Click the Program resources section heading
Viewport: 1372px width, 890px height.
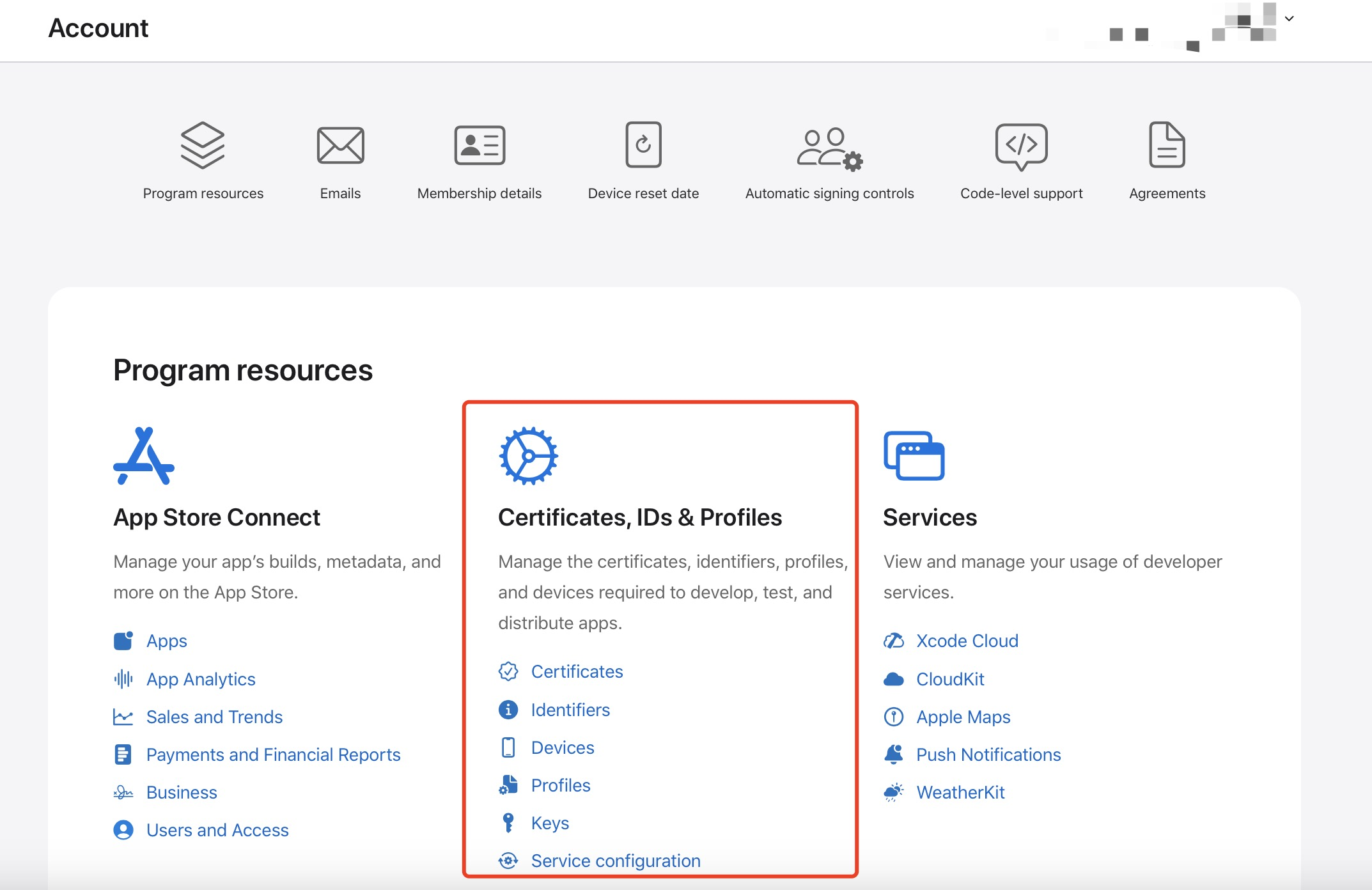click(x=243, y=370)
